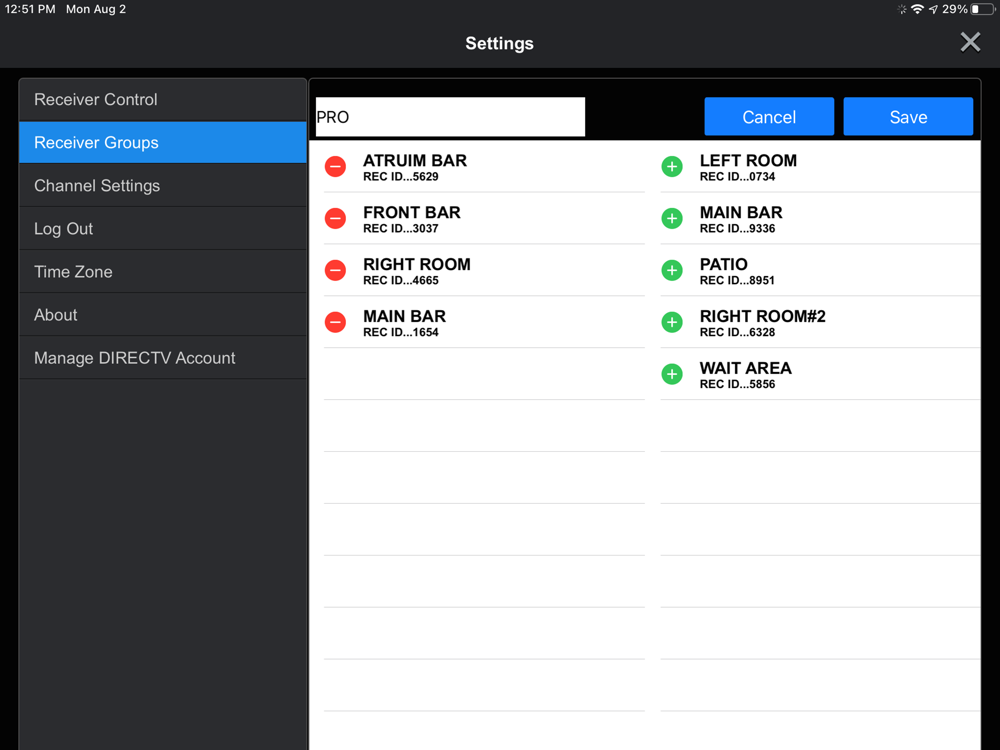Open Manage DIRECTV Account

coord(163,358)
